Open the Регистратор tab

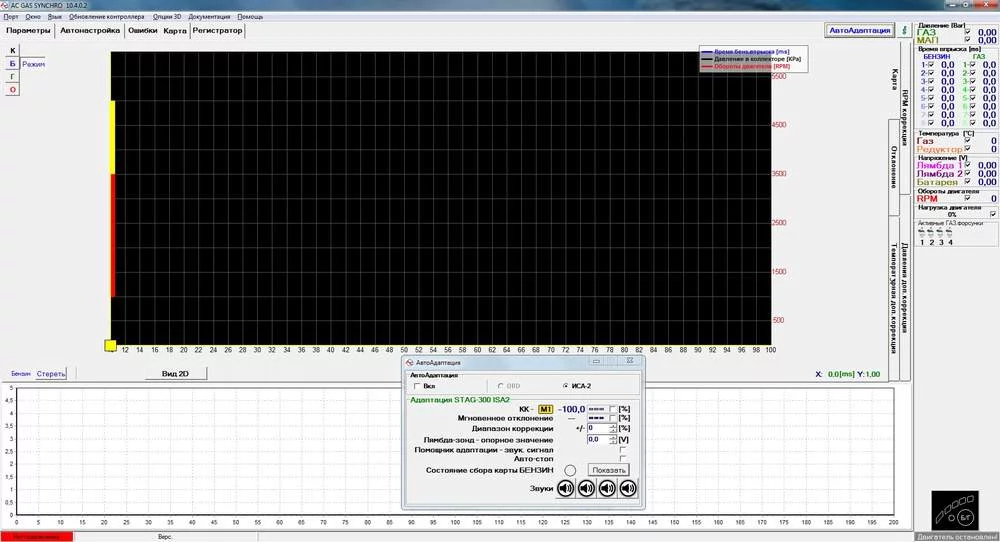coord(218,31)
